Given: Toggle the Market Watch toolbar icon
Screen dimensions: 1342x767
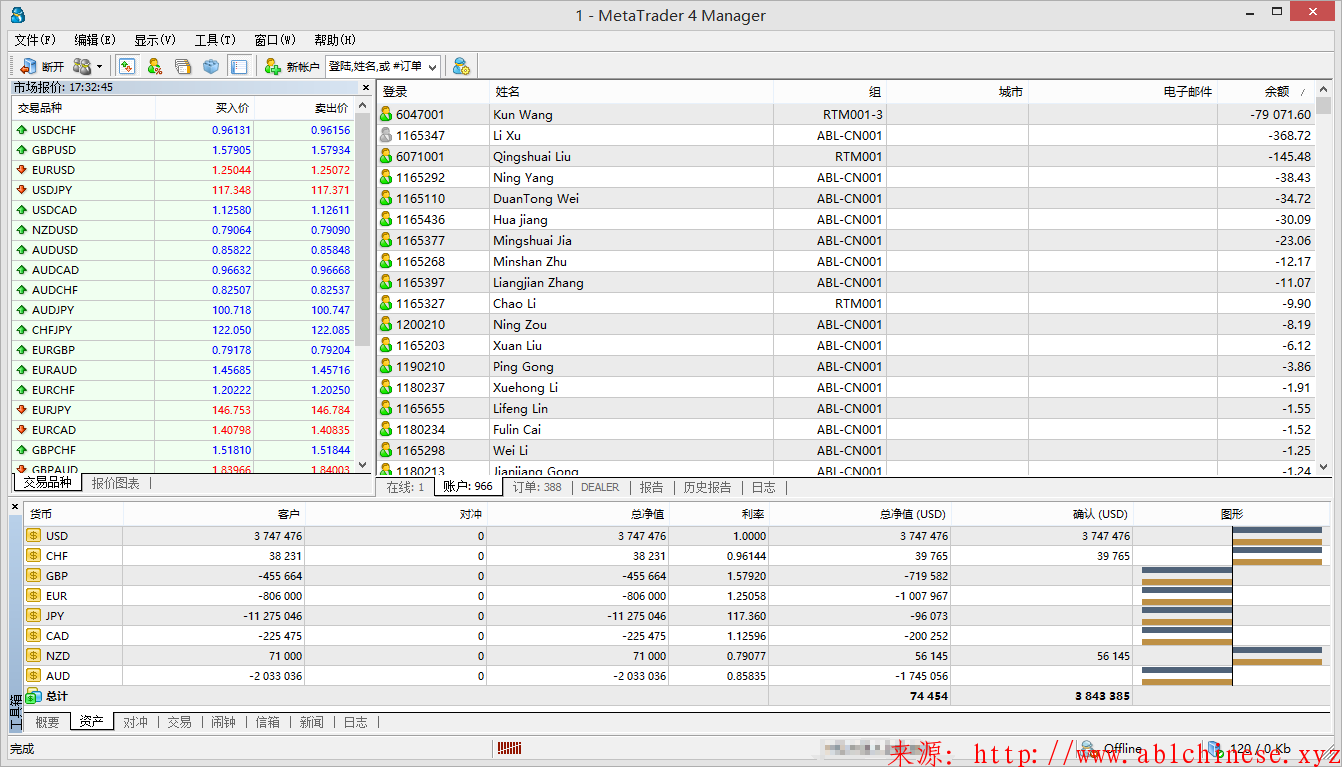Looking at the screenshot, I should point(127,66).
